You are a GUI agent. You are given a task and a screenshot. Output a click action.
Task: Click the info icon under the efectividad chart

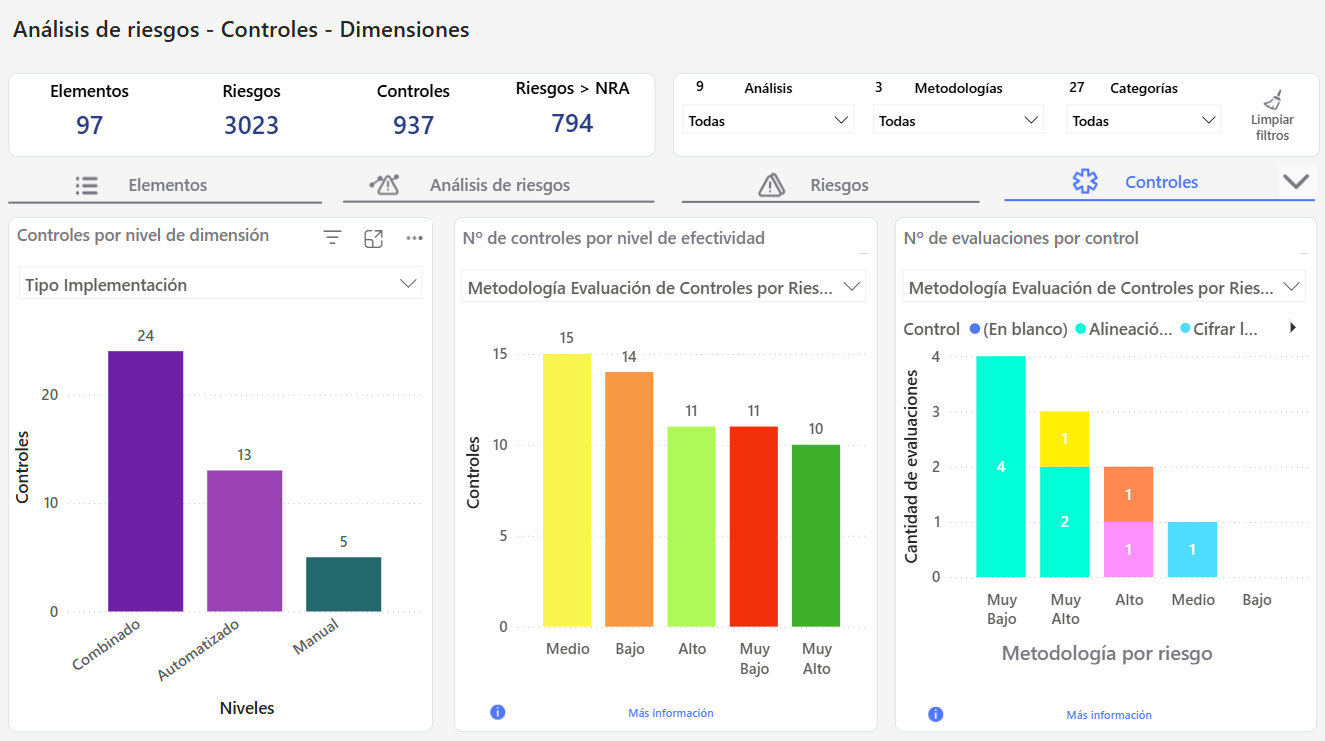498,713
